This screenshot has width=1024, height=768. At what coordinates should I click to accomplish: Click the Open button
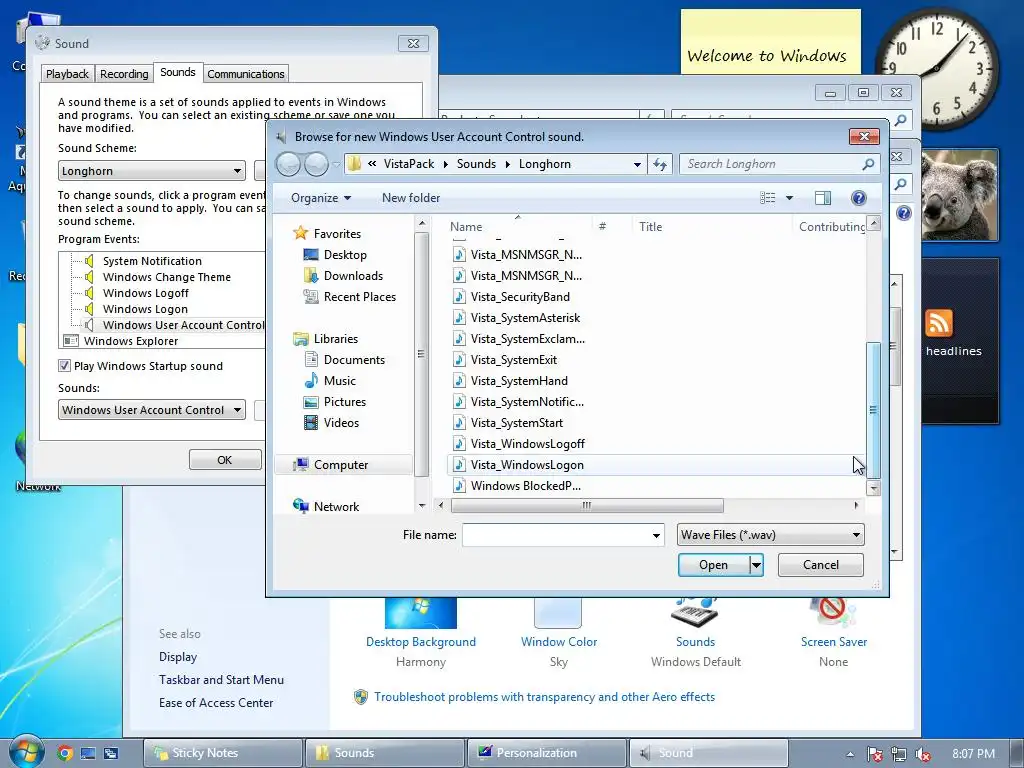pyautogui.click(x=713, y=565)
